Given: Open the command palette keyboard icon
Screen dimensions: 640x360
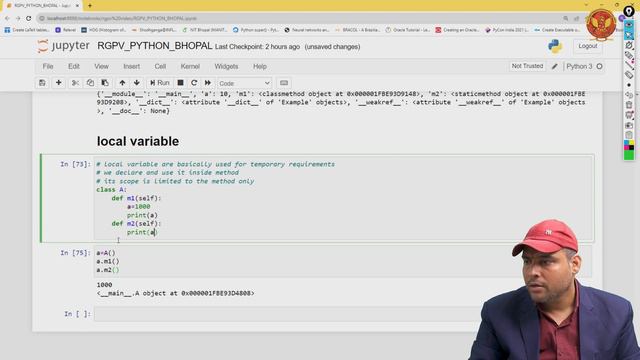Looking at the screenshot, I should click(x=284, y=83).
